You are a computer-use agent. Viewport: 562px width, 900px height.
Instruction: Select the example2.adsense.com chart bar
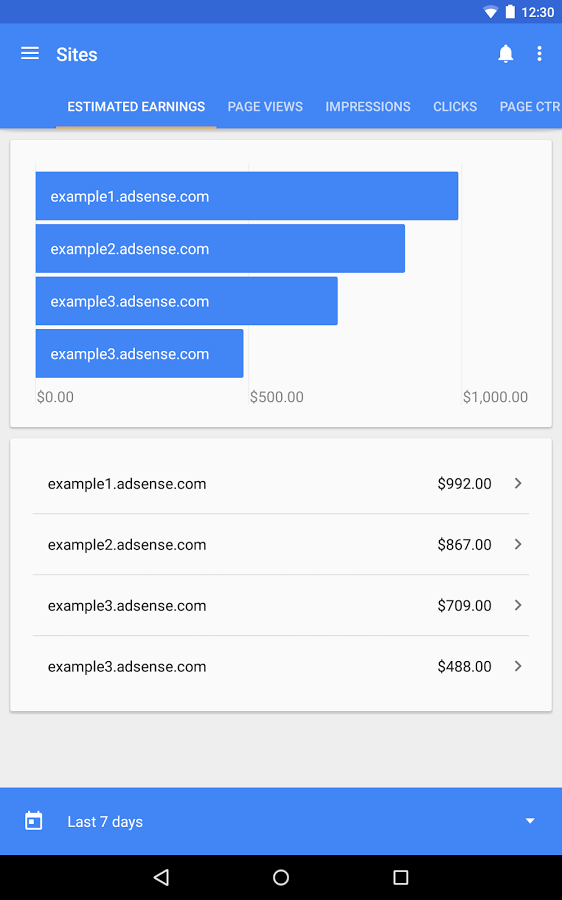(220, 249)
